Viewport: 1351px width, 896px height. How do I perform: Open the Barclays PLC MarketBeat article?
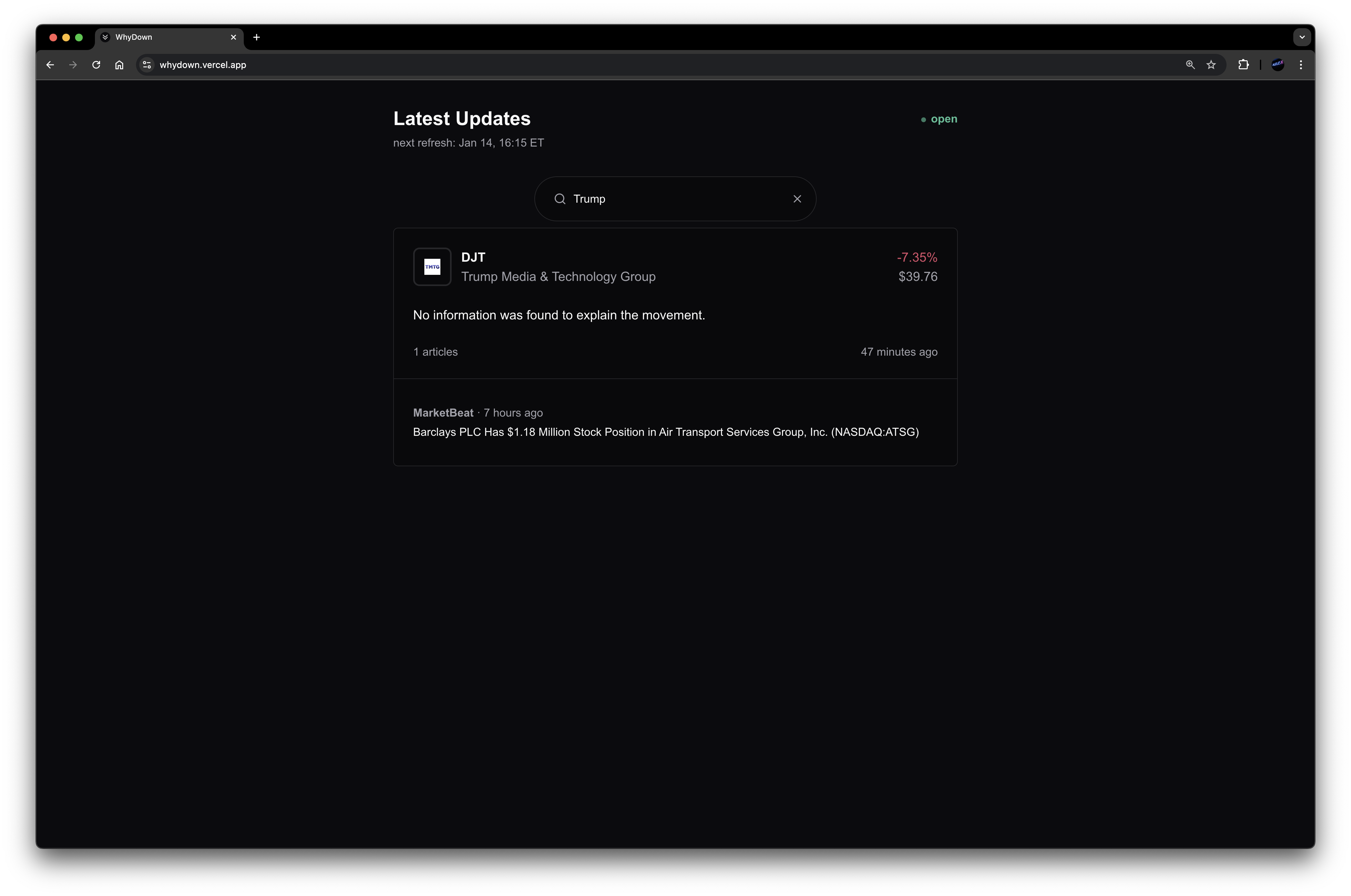coord(665,432)
